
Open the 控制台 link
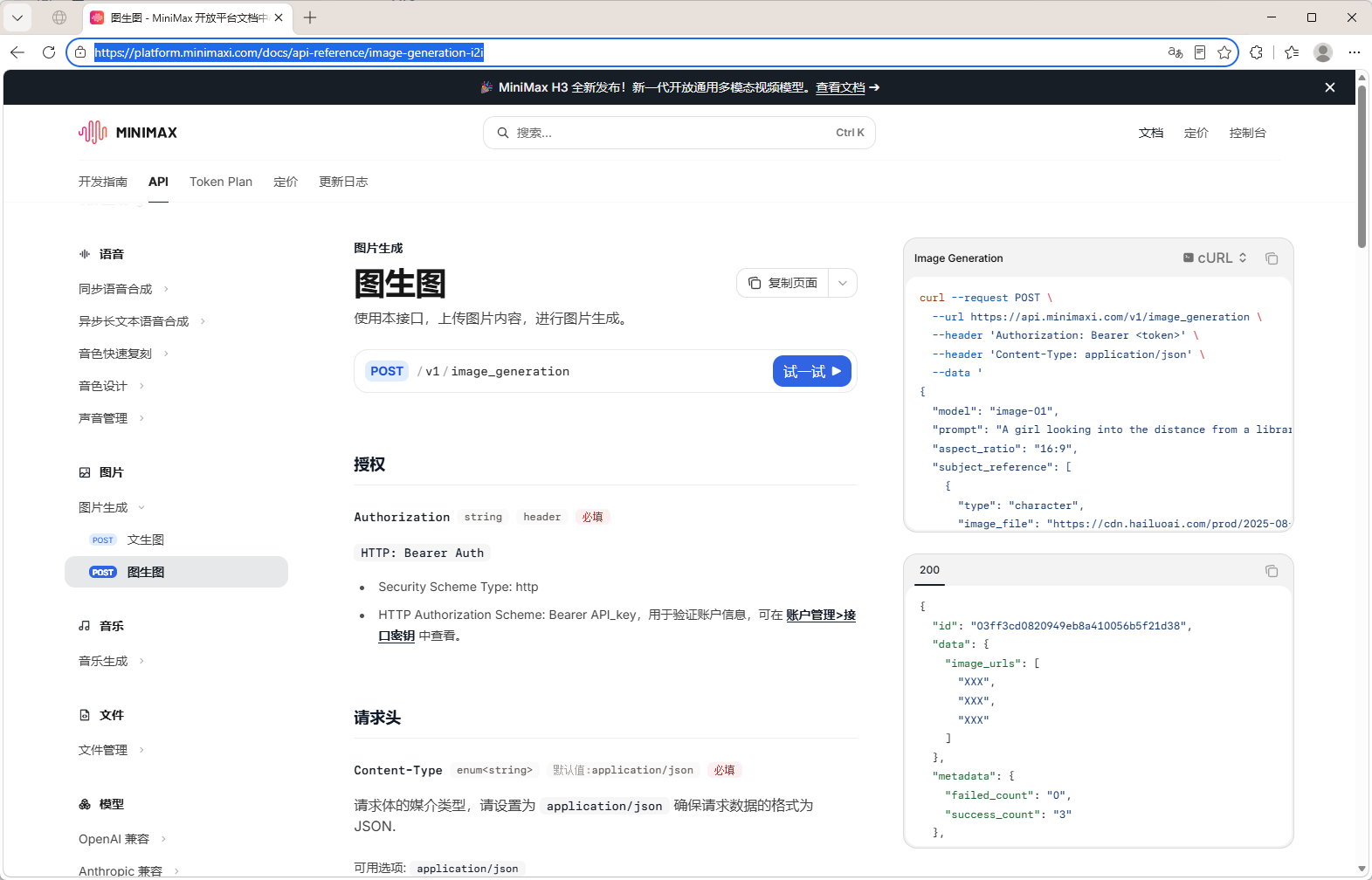[1247, 133]
